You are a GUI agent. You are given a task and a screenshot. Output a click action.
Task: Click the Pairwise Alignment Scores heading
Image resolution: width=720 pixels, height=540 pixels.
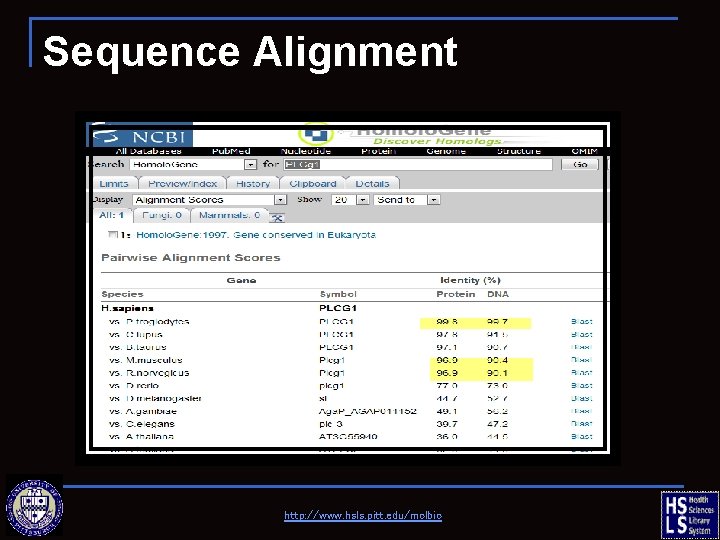click(191, 258)
